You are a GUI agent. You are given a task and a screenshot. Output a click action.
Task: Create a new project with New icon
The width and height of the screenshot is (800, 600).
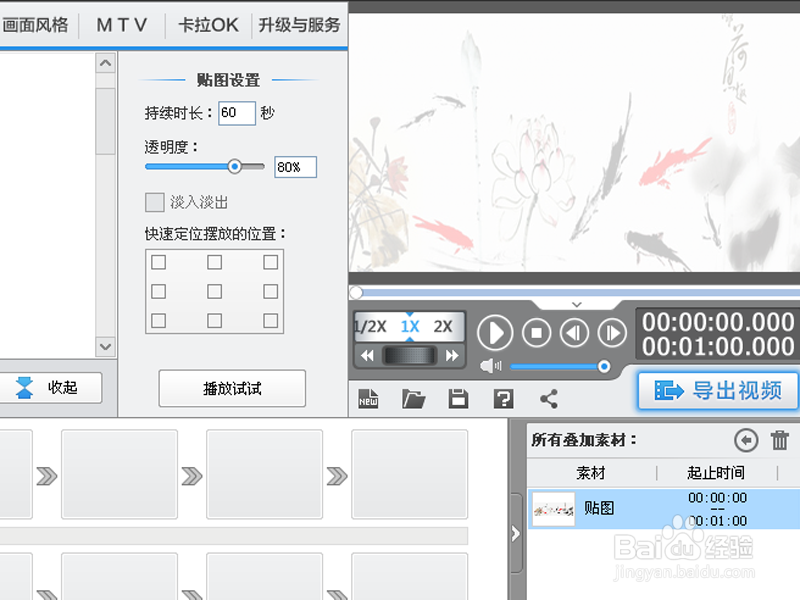[368, 398]
